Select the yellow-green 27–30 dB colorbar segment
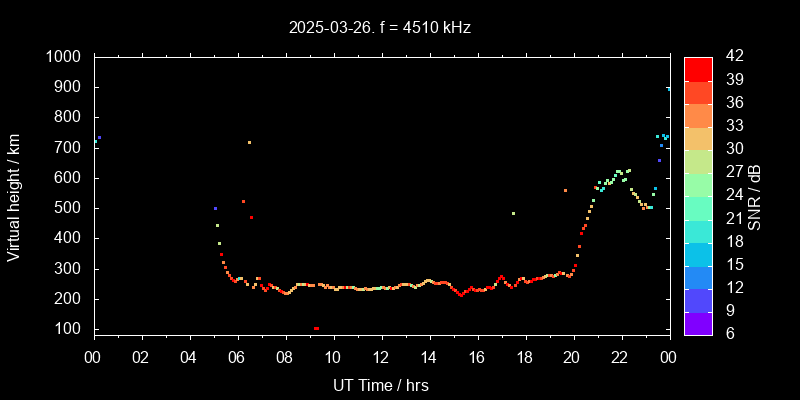 click(x=698, y=160)
